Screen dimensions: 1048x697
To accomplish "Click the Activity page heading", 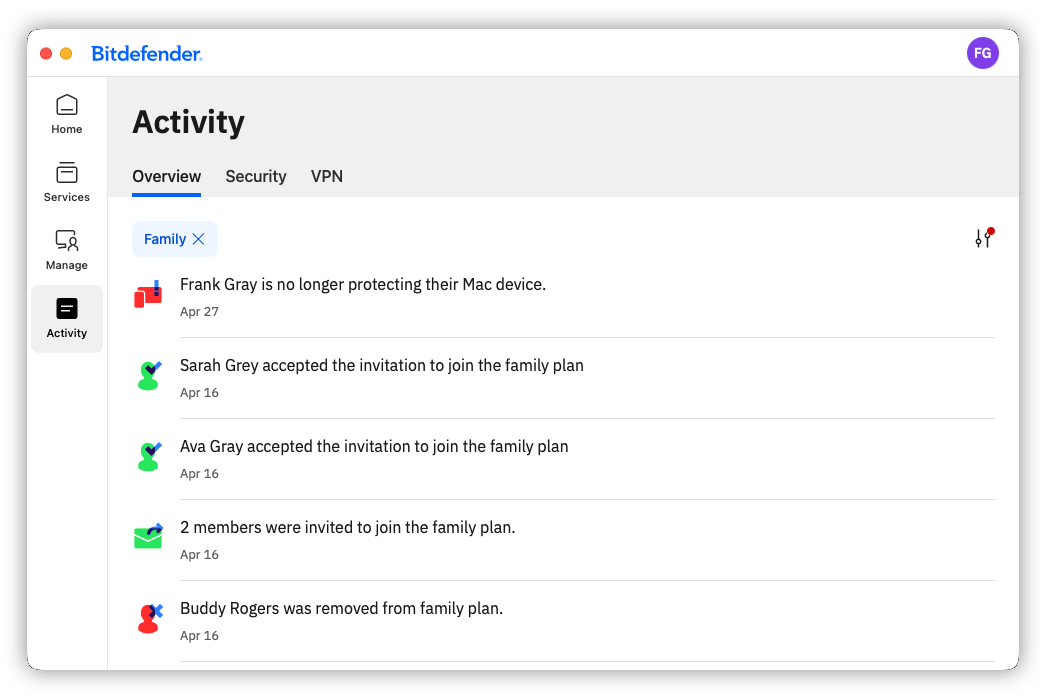I will [188, 122].
